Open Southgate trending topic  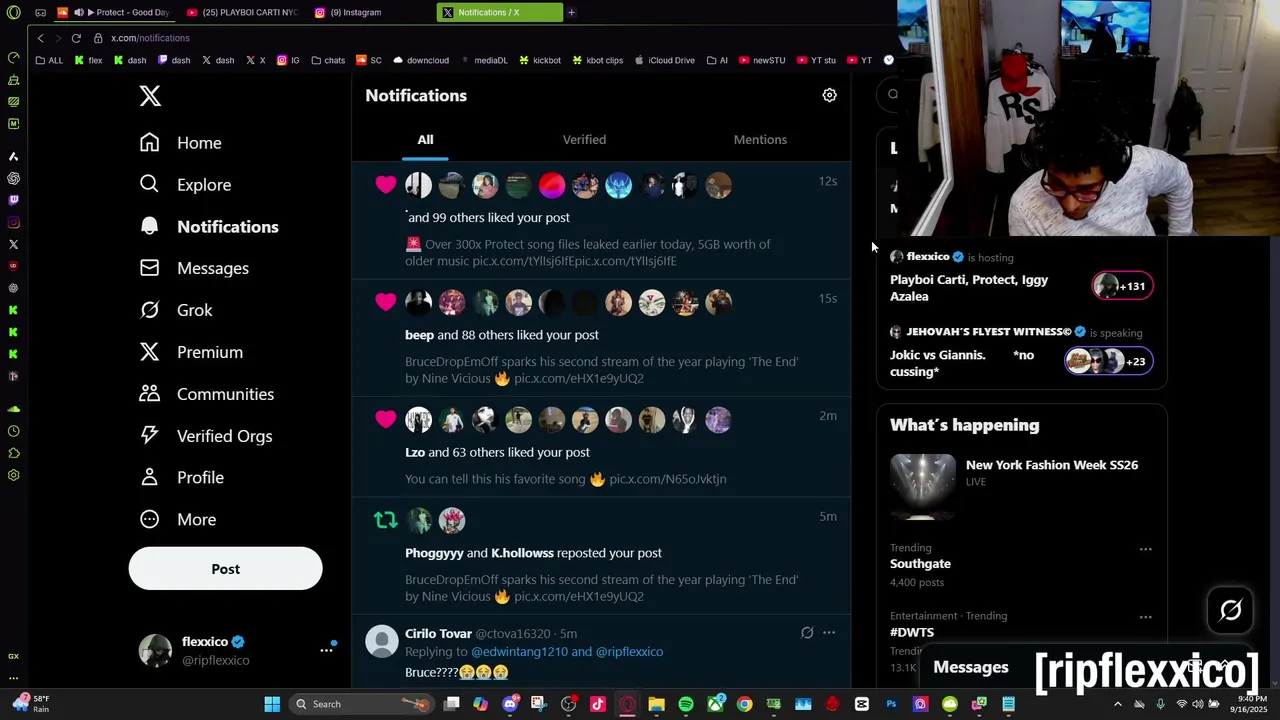920,564
